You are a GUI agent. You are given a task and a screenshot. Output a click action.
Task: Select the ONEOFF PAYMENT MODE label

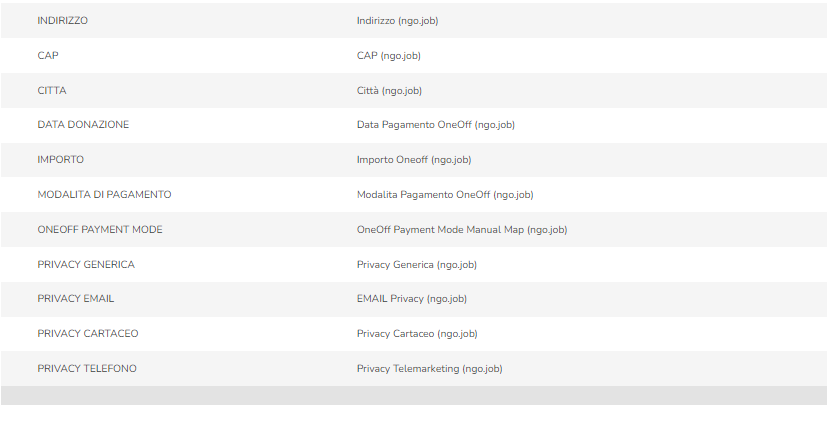tap(100, 230)
